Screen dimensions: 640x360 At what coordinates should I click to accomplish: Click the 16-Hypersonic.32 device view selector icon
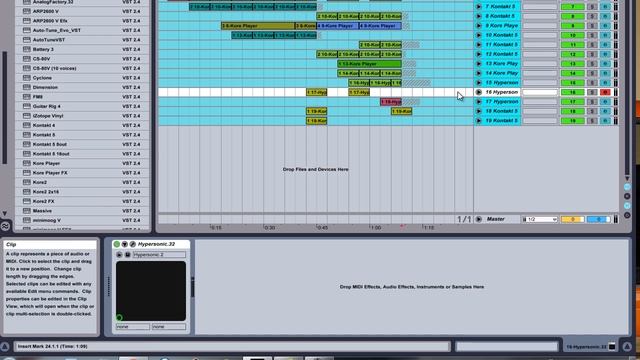[612, 347]
